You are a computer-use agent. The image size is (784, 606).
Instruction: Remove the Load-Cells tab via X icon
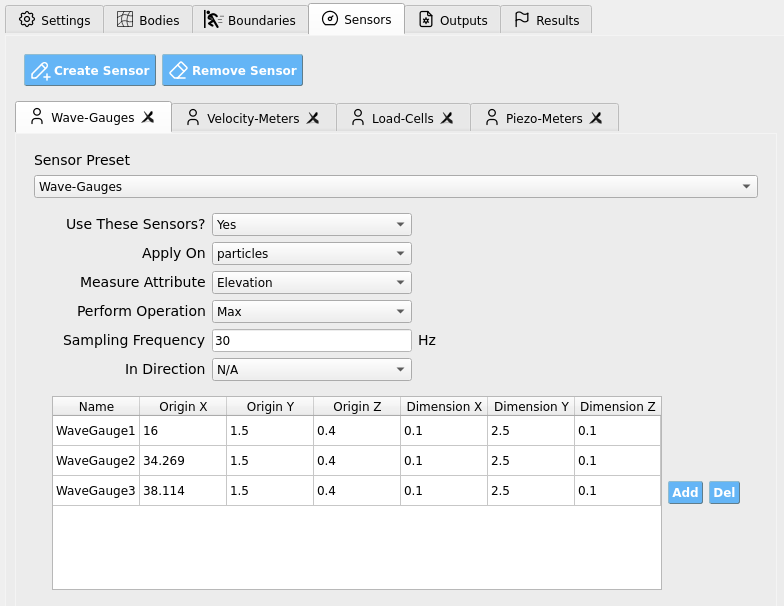click(x=447, y=118)
